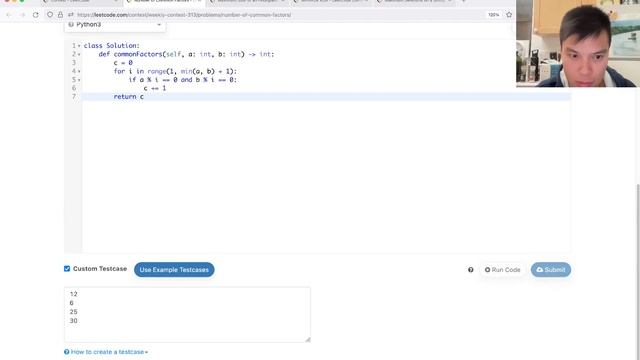This screenshot has width=640, height=360.
Task: Click line number 7 in the gutter
Action: click(x=74, y=97)
